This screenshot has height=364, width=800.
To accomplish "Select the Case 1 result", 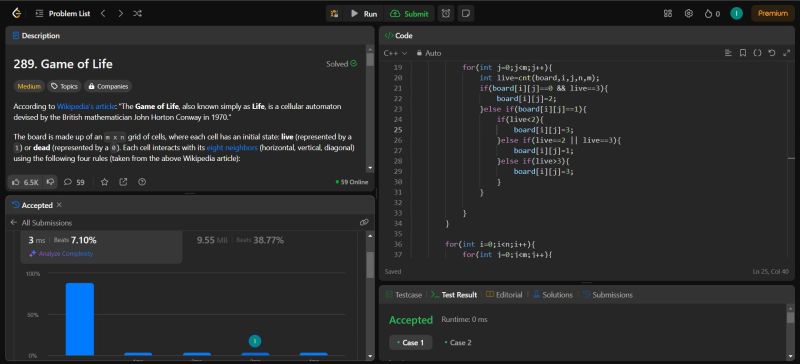I will 410,343.
